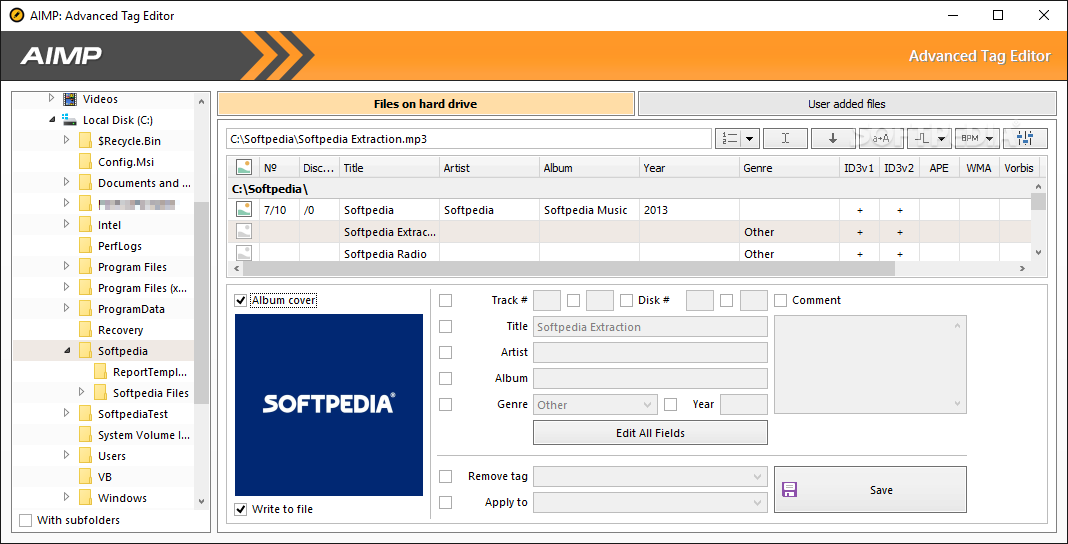Check the Apply to checkbox

click(445, 502)
